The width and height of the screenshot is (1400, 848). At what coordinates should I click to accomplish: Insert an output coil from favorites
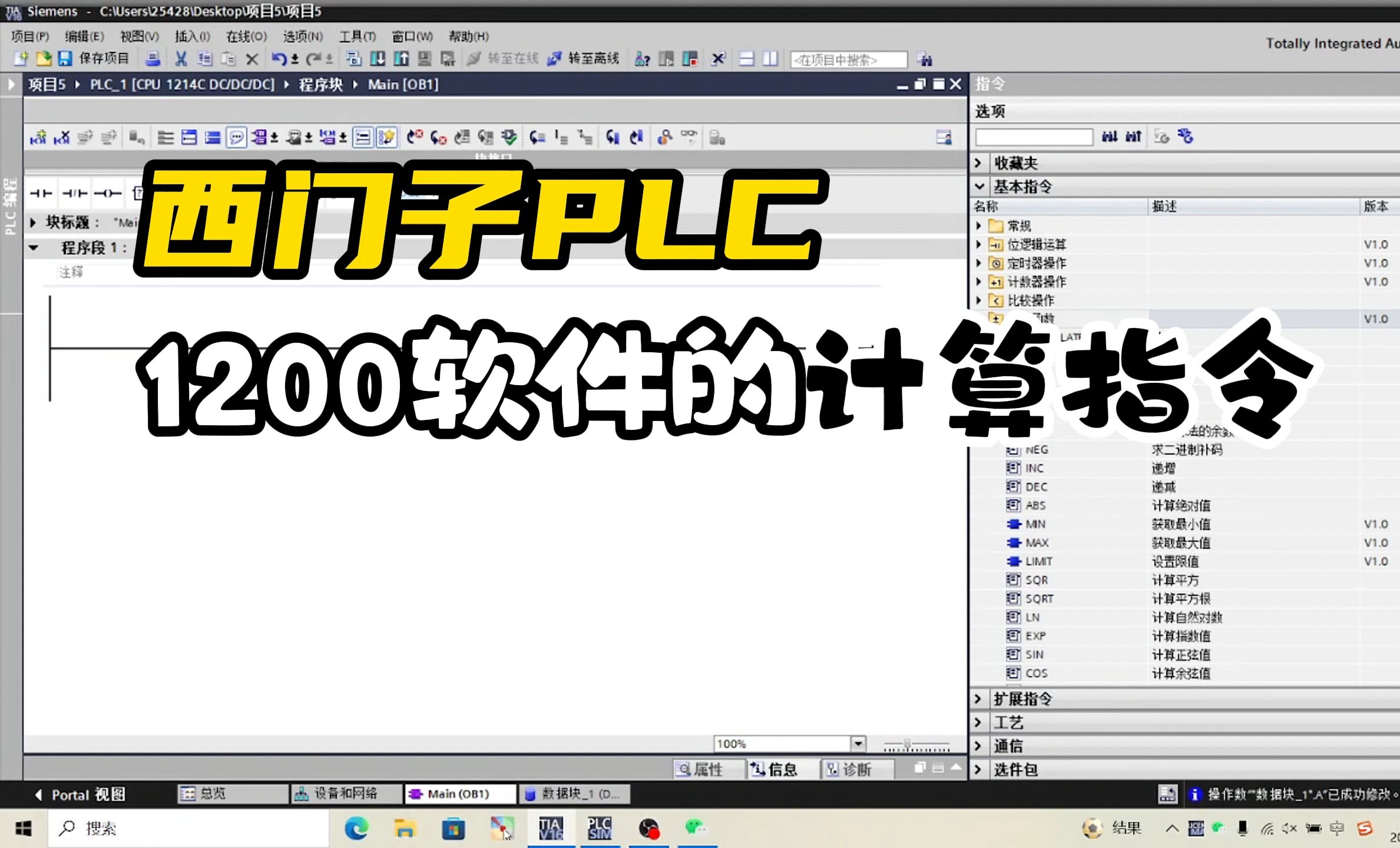point(108,193)
